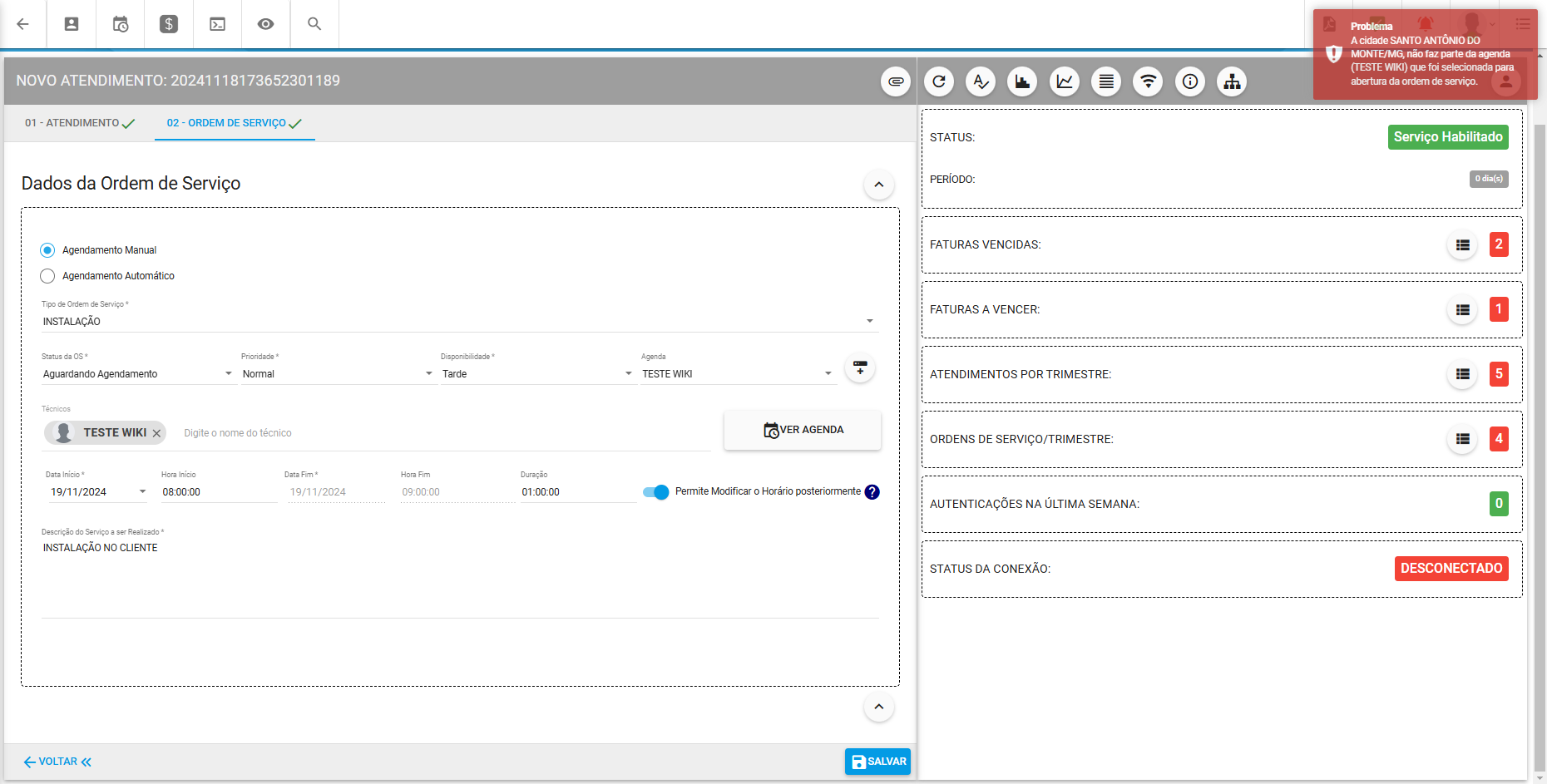
Task: Open Status da OS dropdown
Action: (x=138, y=374)
